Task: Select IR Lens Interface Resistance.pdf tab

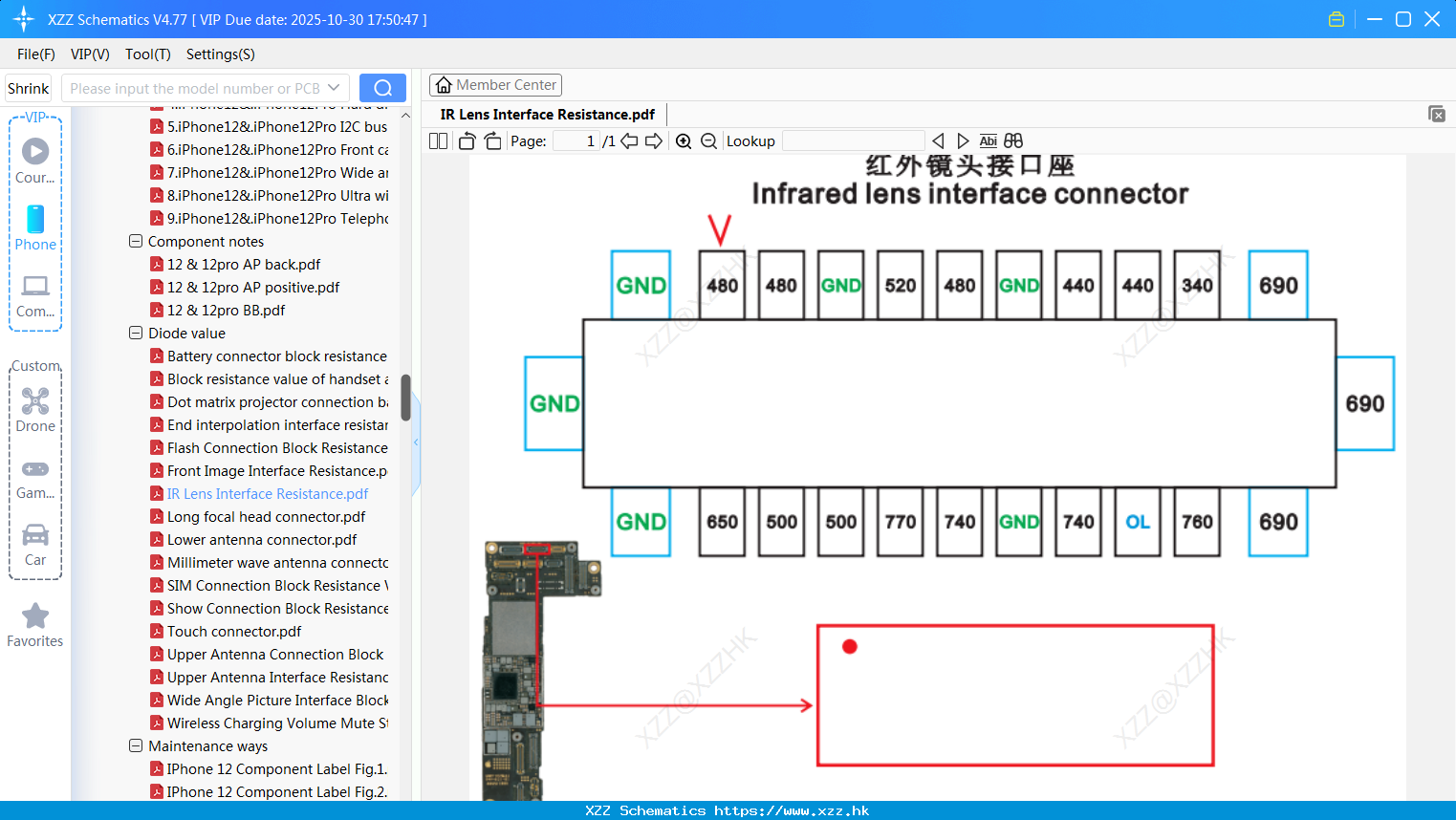Action: pyautogui.click(x=547, y=115)
